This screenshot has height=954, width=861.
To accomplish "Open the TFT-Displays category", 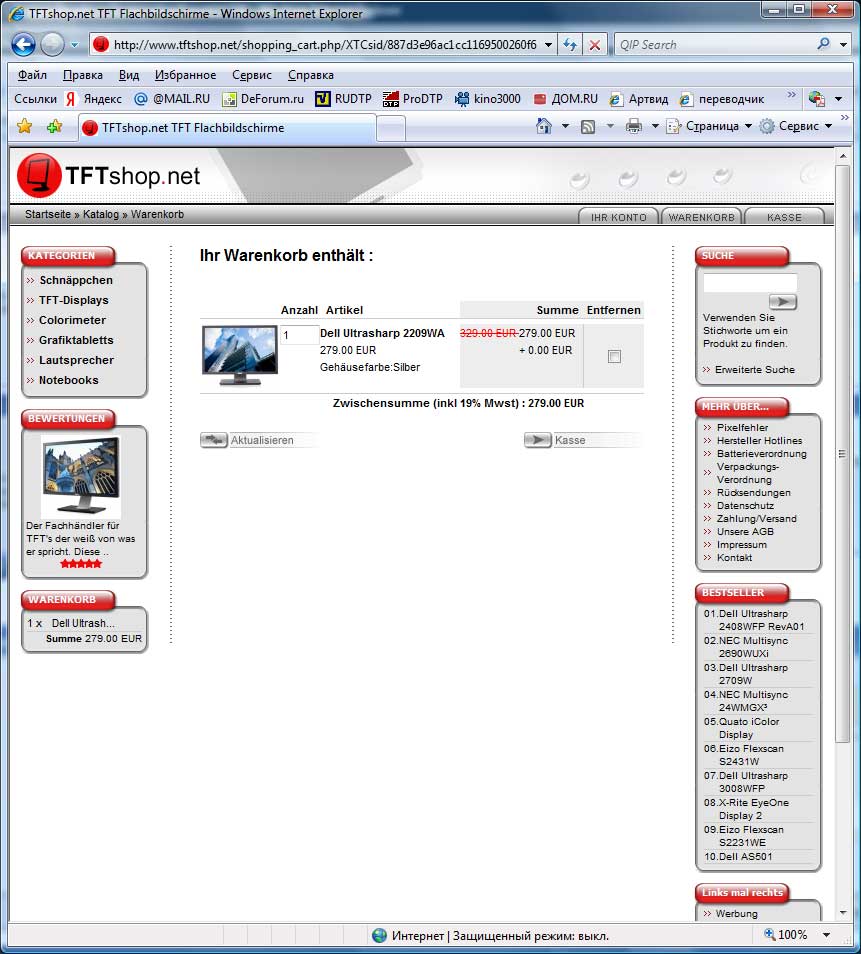I will tap(74, 300).
